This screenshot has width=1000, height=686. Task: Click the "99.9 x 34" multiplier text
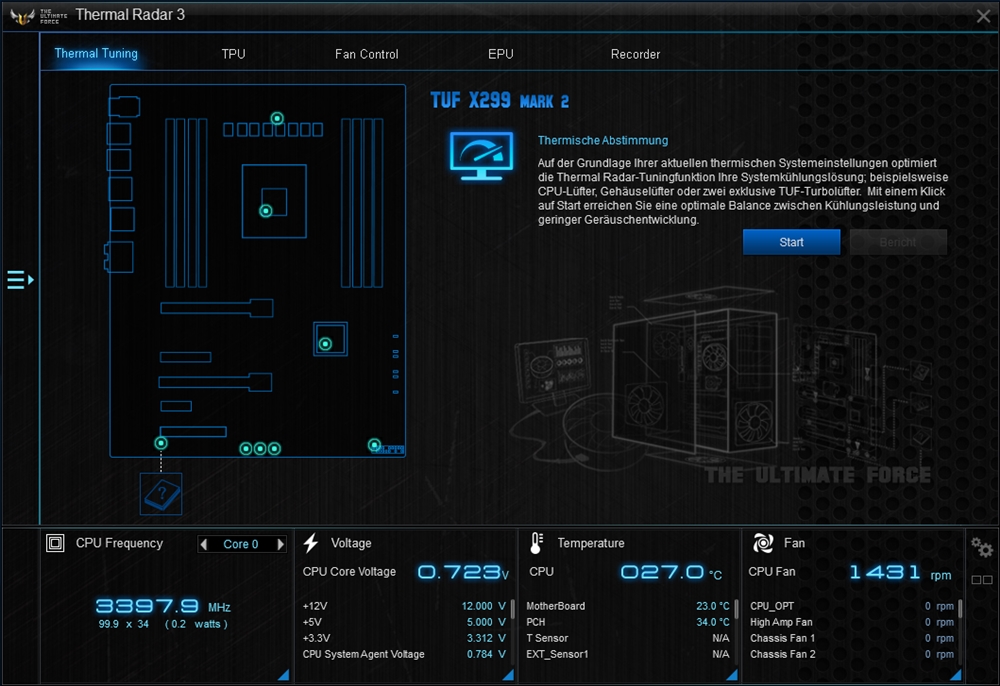coord(124,624)
